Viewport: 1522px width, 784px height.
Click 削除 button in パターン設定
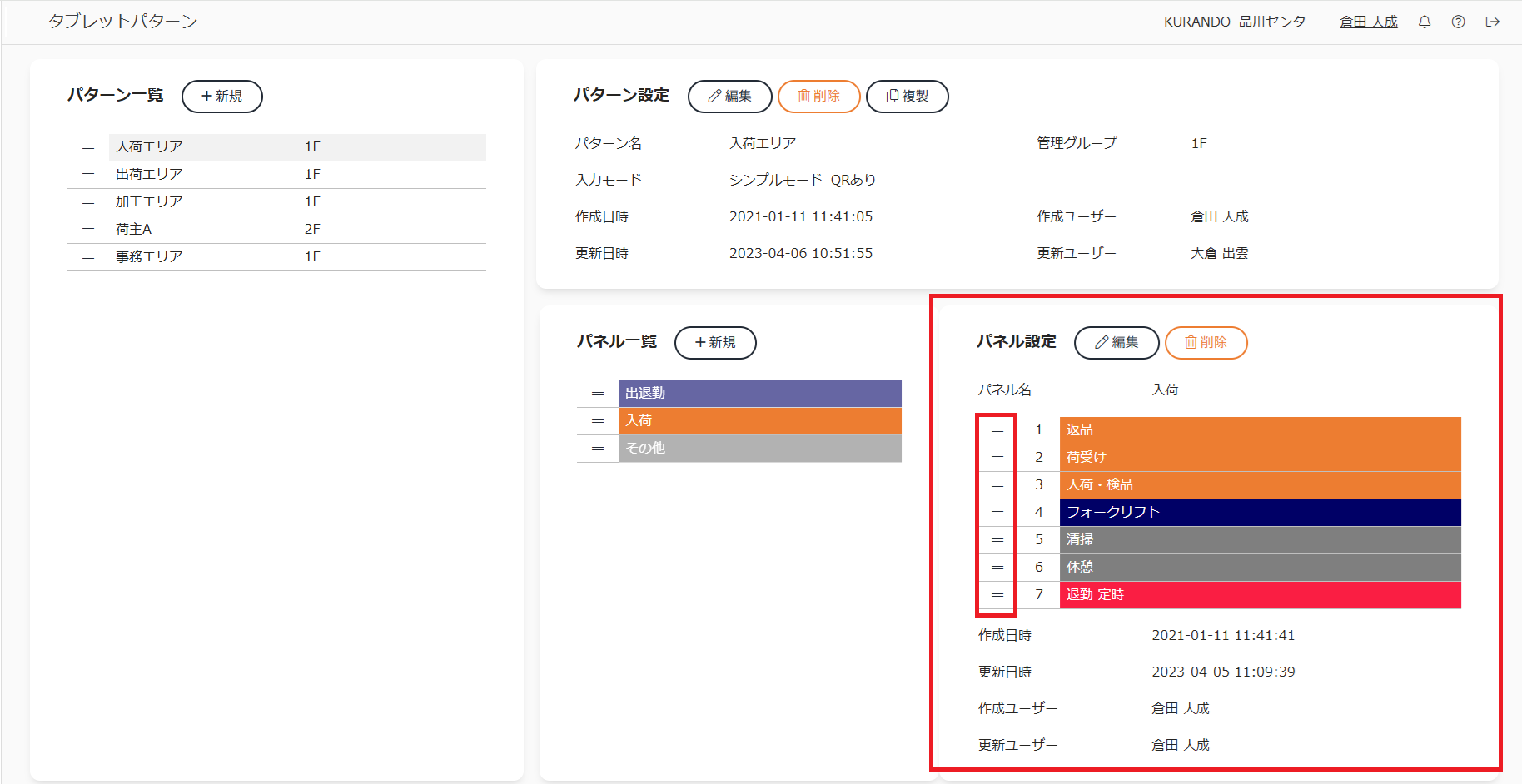pyautogui.click(x=819, y=97)
